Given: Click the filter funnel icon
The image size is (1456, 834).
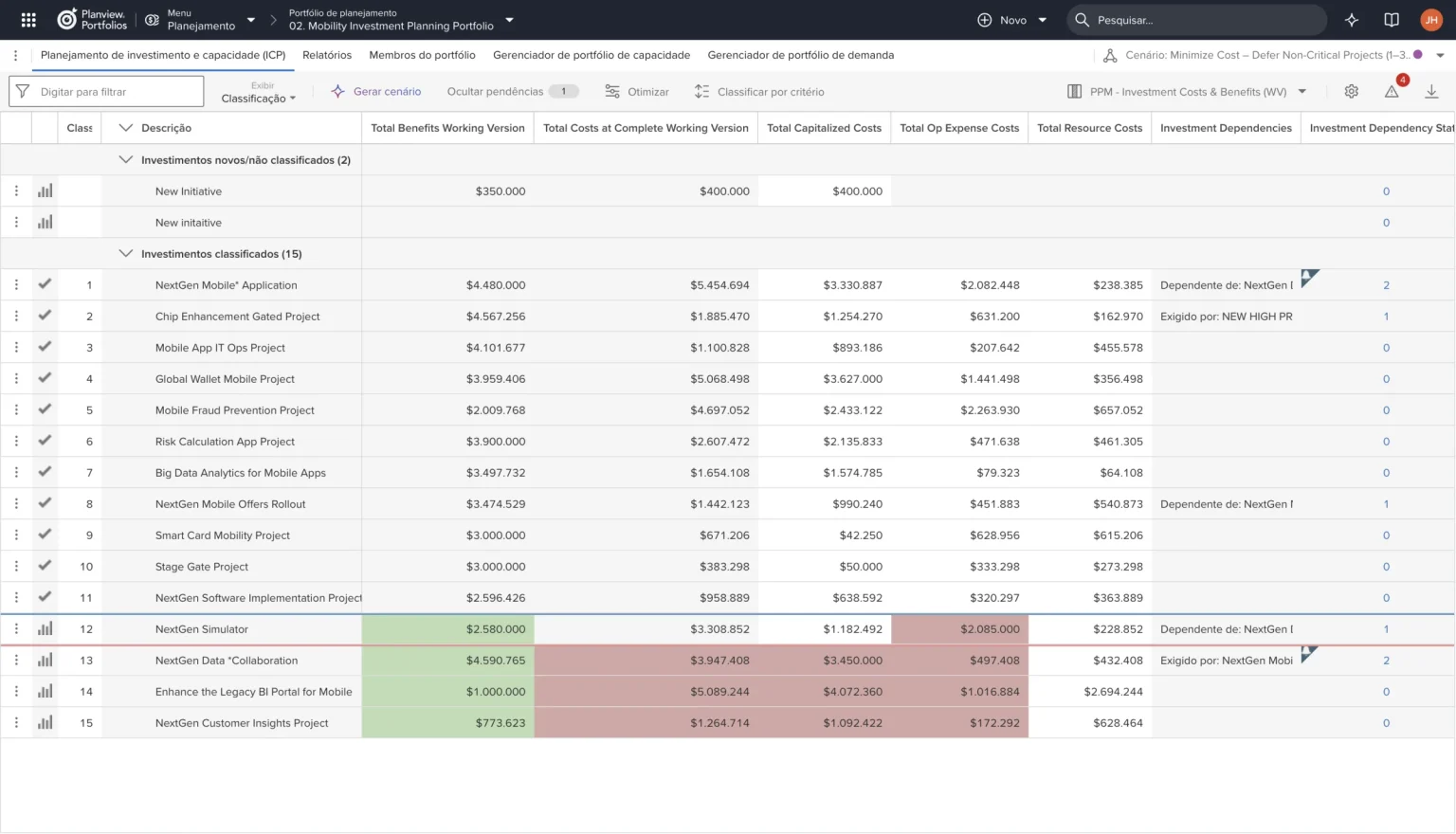Looking at the screenshot, I should coord(23,91).
